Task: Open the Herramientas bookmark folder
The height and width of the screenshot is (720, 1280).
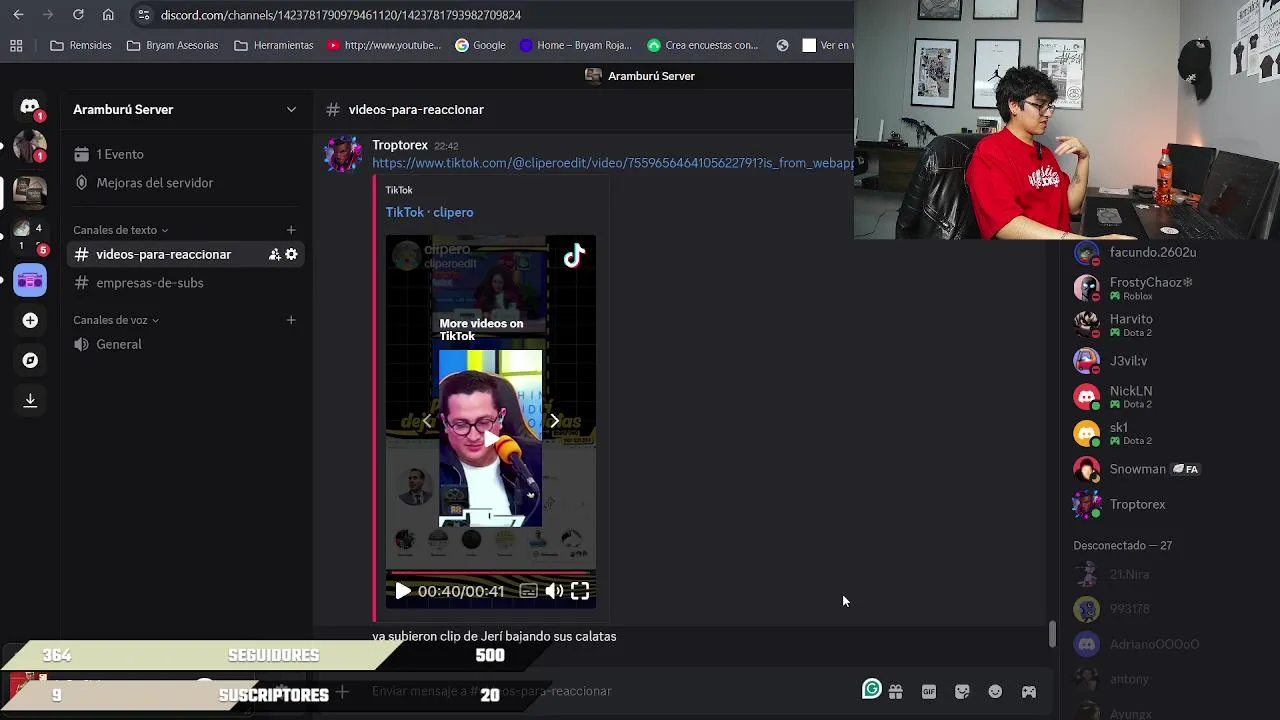Action: [x=273, y=45]
